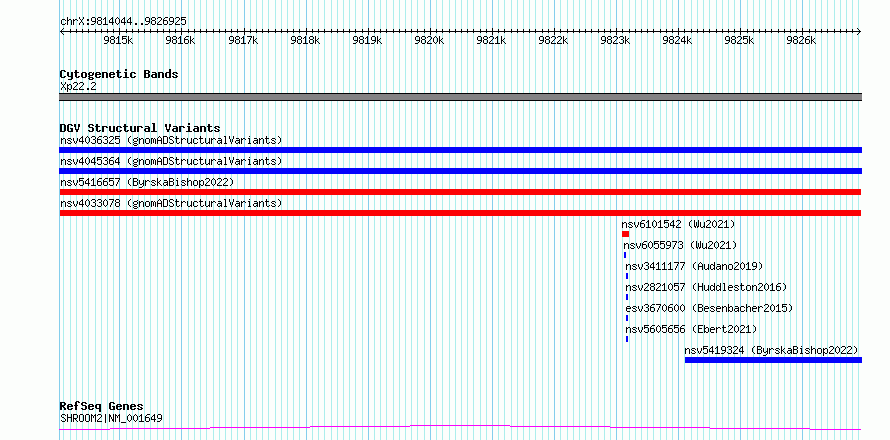The image size is (890, 440).
Task: Open nsv5419324 ByrskaBishop2022 variant label
Action: tap(771, 350)
